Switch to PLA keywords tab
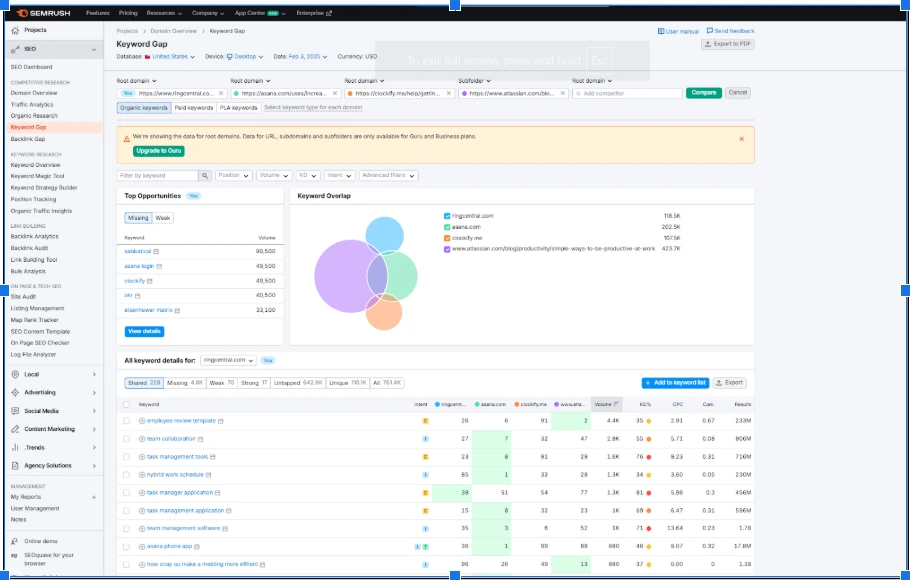Viewport: 910px width, 580px height. click(x=239, y=108)
